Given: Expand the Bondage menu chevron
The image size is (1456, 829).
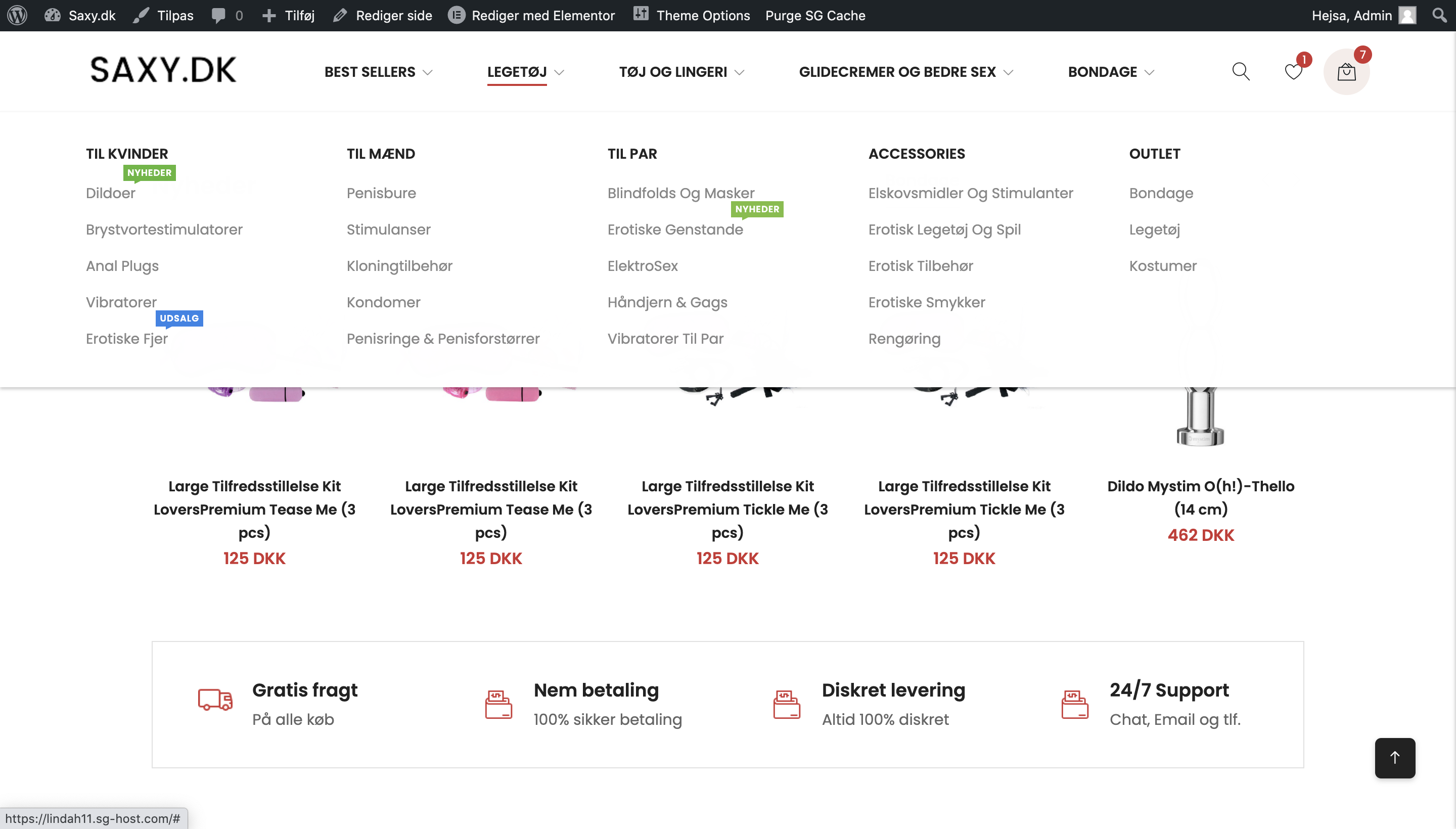Looking at the screenshot, I should pyautogui.click(x=1149, y=72).
